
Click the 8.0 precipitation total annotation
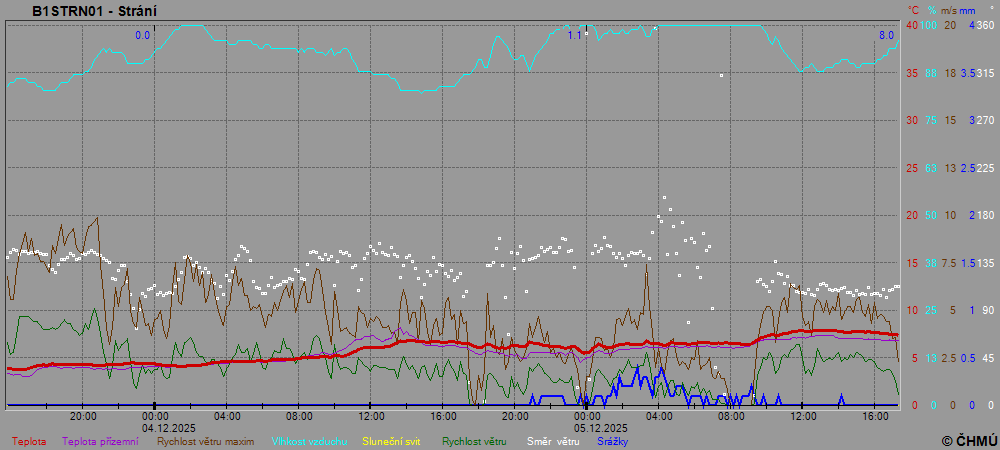886,35
